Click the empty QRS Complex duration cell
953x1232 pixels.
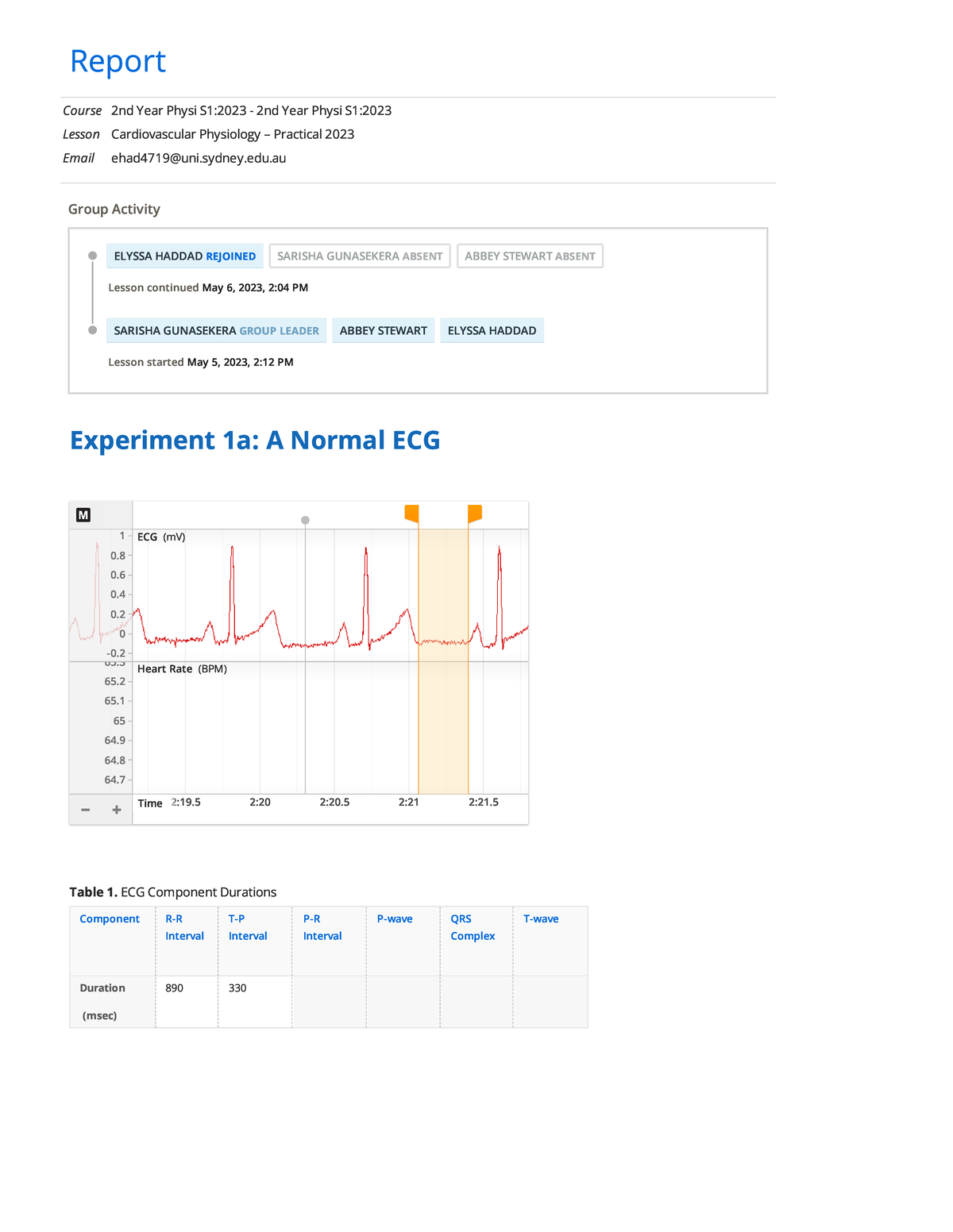(476, 1002)
